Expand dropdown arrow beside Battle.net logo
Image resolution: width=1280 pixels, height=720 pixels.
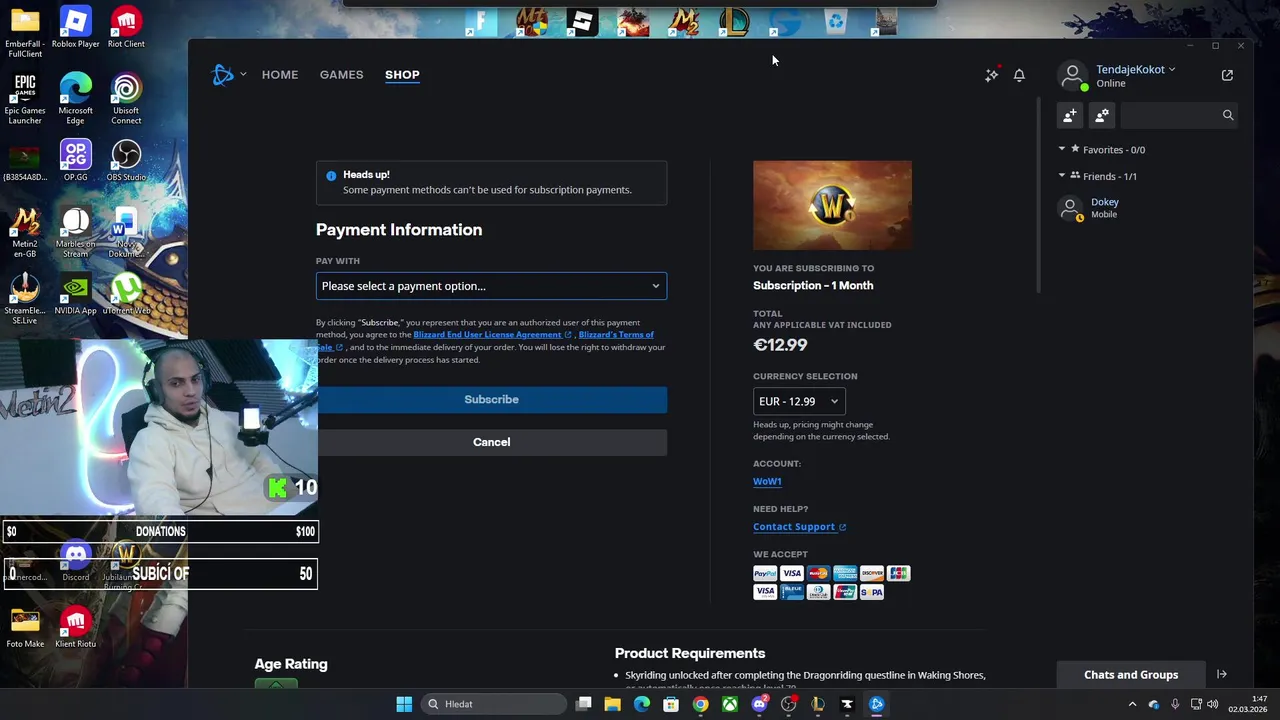[x=243, y=75]
